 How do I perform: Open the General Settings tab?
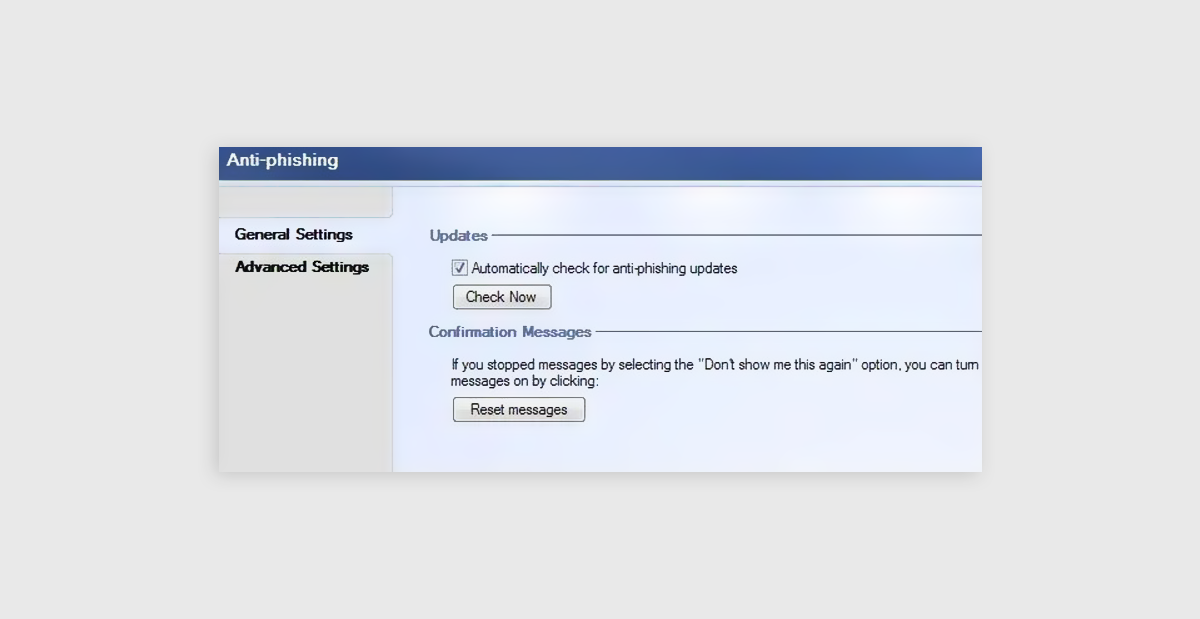click(x=305, y=235)
